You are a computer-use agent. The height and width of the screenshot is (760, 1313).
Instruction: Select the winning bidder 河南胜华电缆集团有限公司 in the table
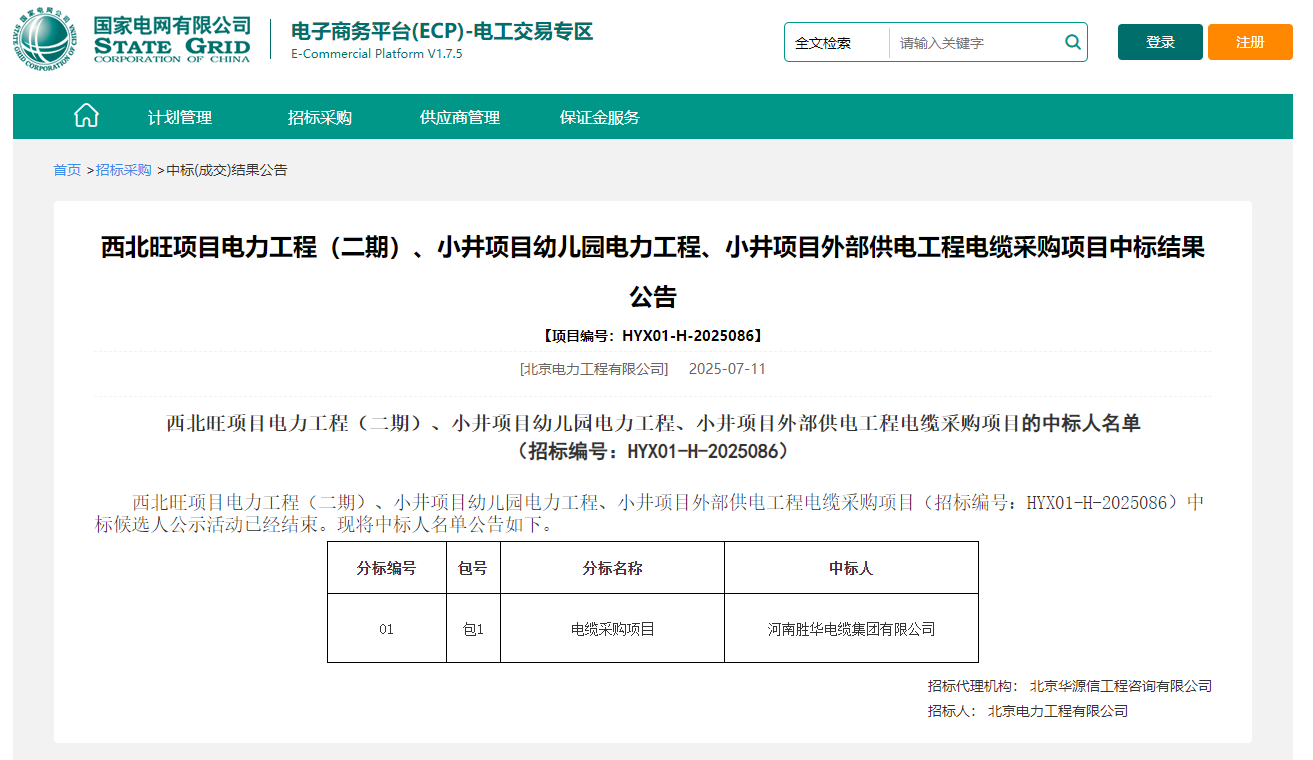click(x=851, y=627)
